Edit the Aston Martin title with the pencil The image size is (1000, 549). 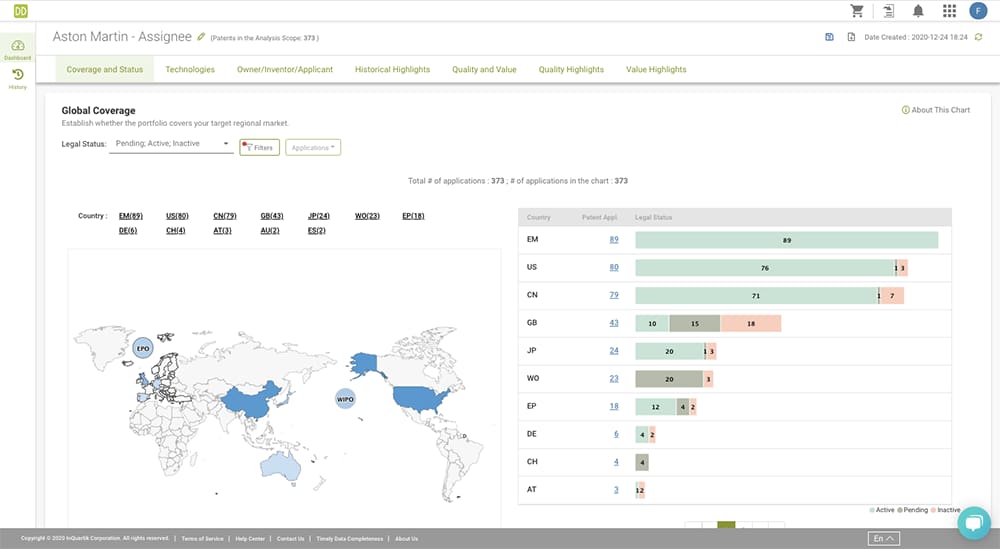[201, 37]
